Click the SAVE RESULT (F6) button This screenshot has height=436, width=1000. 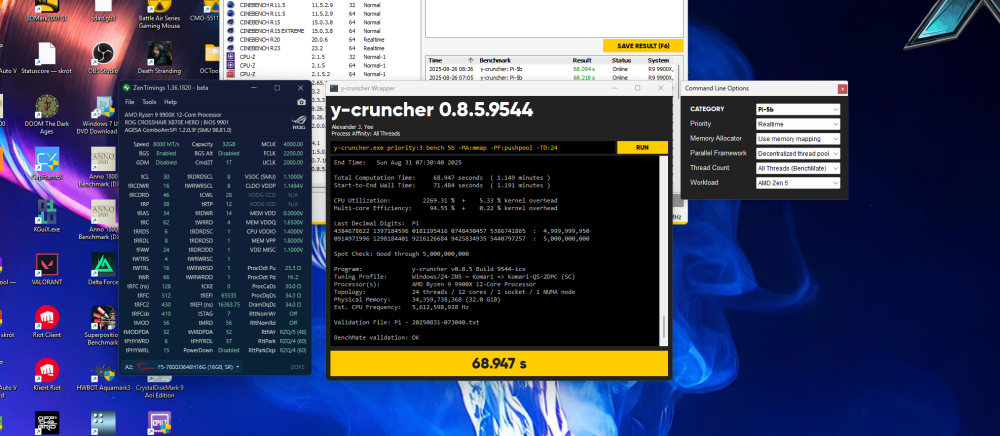point(642,46)
